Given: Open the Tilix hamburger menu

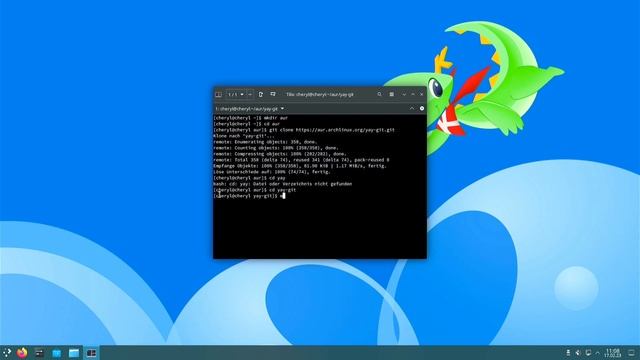Looking at the screenshot, I should 391,94.
